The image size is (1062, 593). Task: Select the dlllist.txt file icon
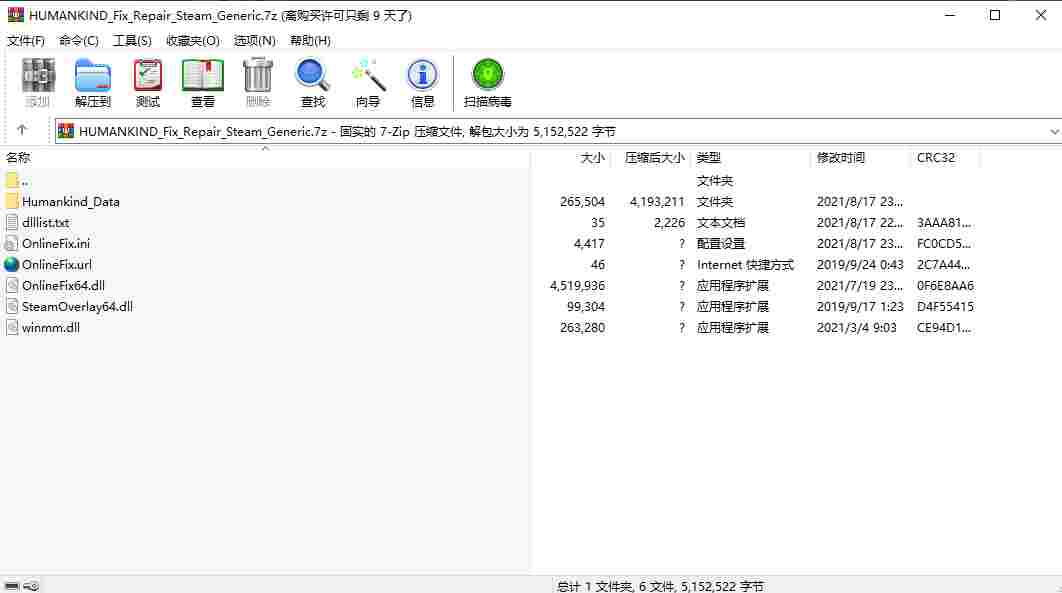[12, 222]
